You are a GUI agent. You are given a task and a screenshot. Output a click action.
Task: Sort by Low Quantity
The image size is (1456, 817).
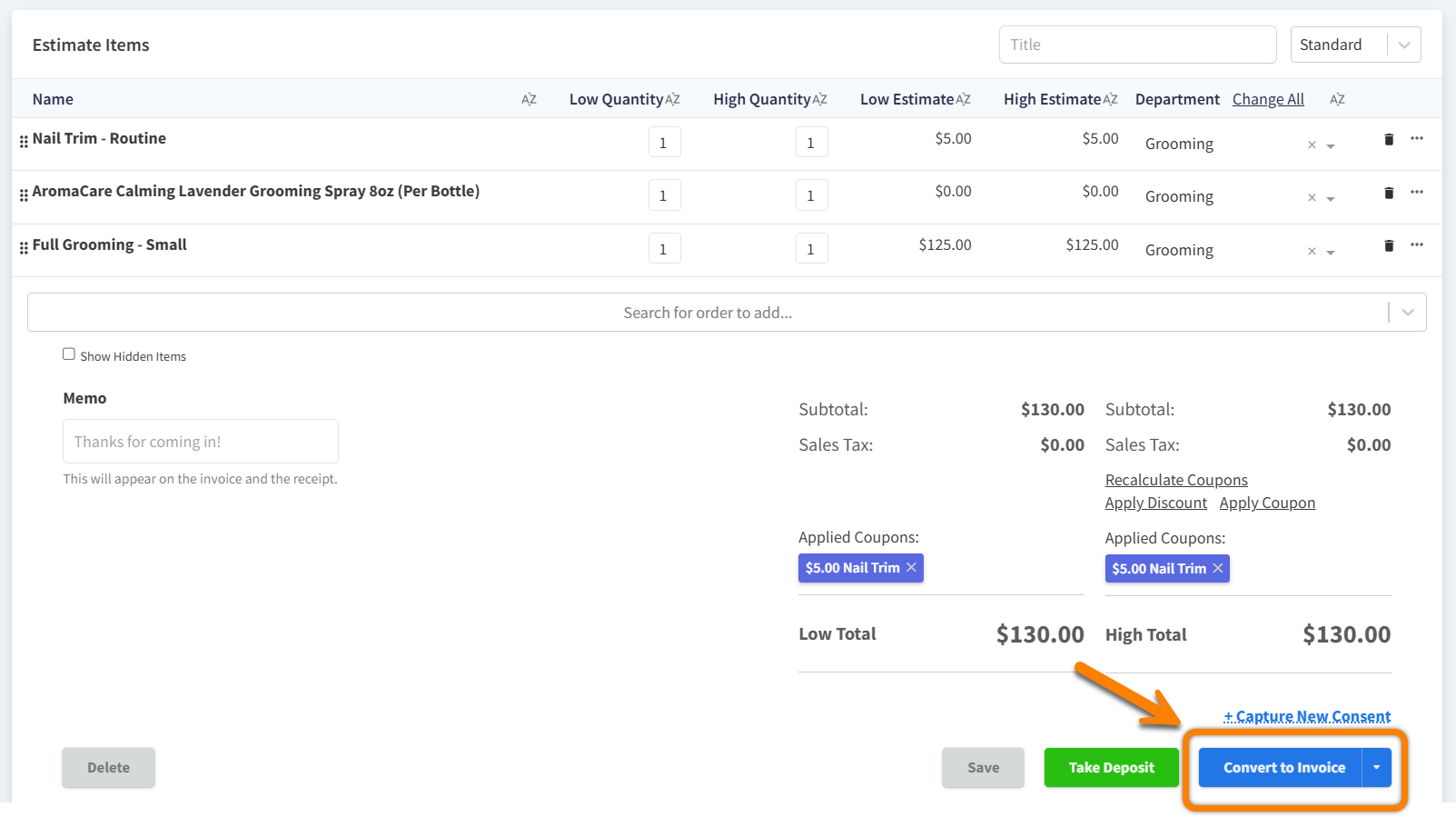(x=672, y=99)
